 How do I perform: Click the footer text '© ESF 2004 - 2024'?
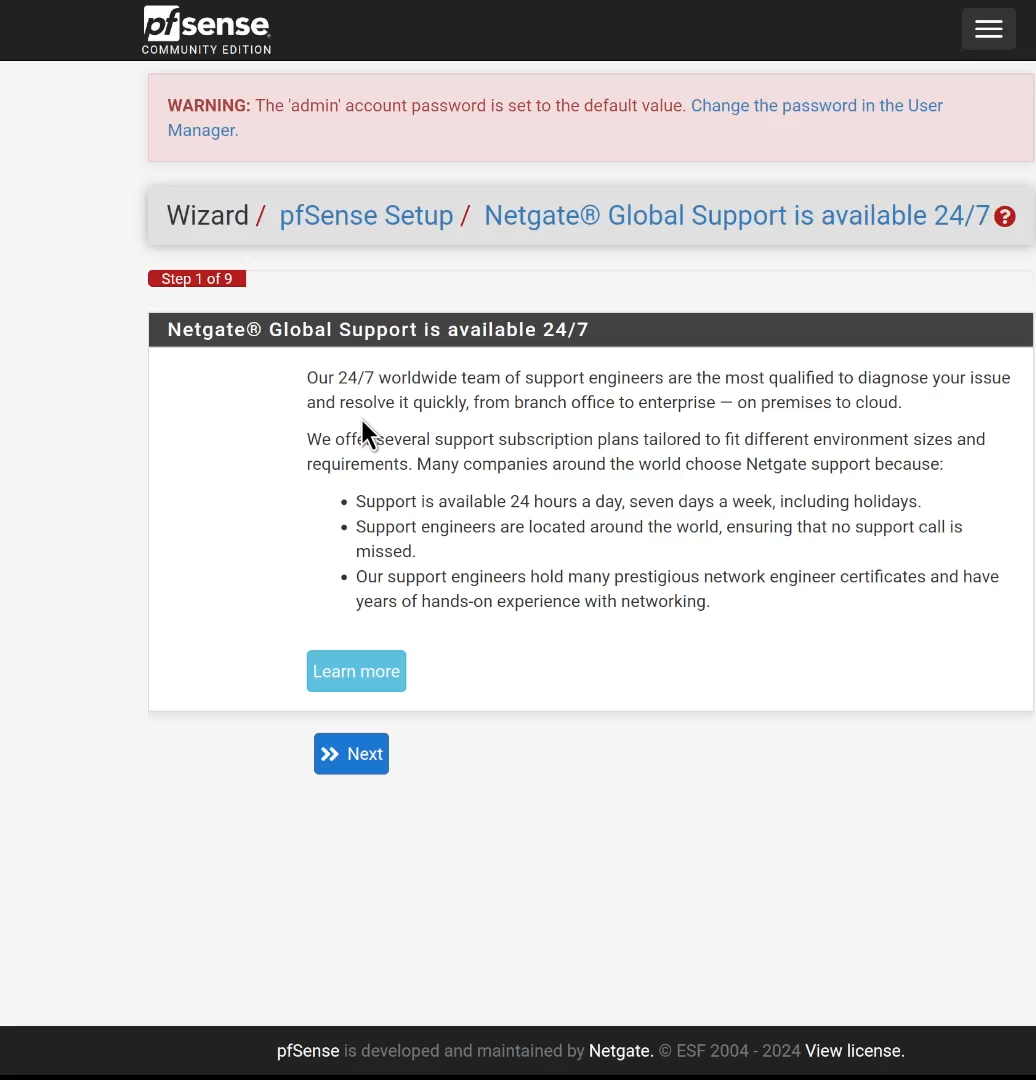click(729, 1051)
